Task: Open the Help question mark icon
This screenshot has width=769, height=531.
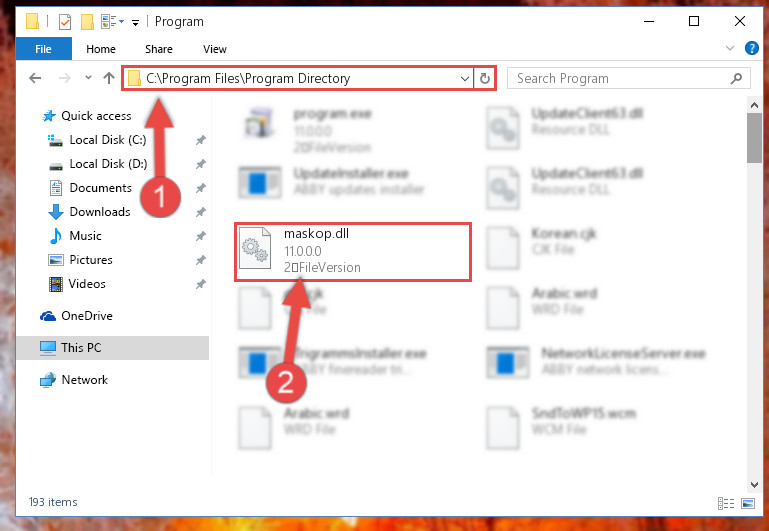Action: tap(751, 48)
